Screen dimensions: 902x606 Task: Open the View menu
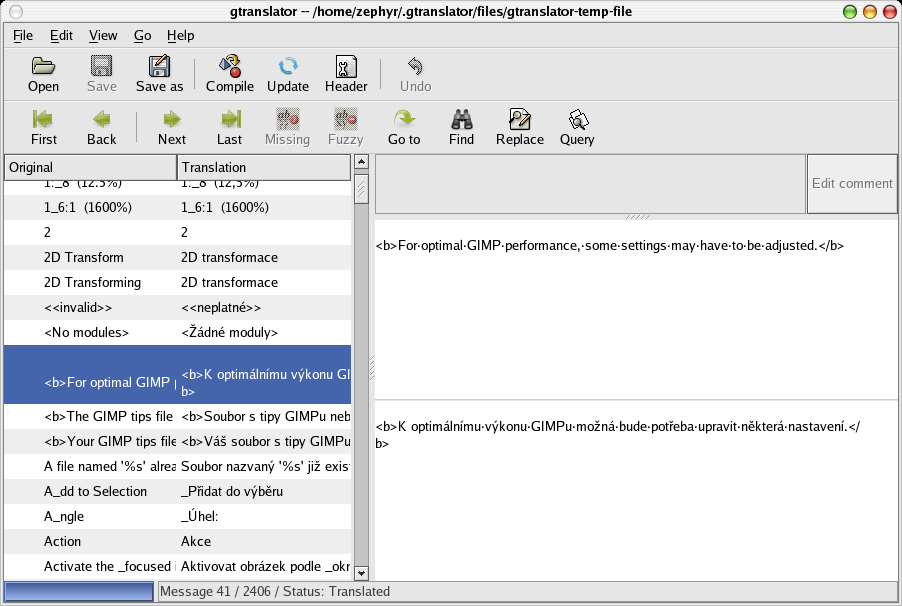(103, 35)
